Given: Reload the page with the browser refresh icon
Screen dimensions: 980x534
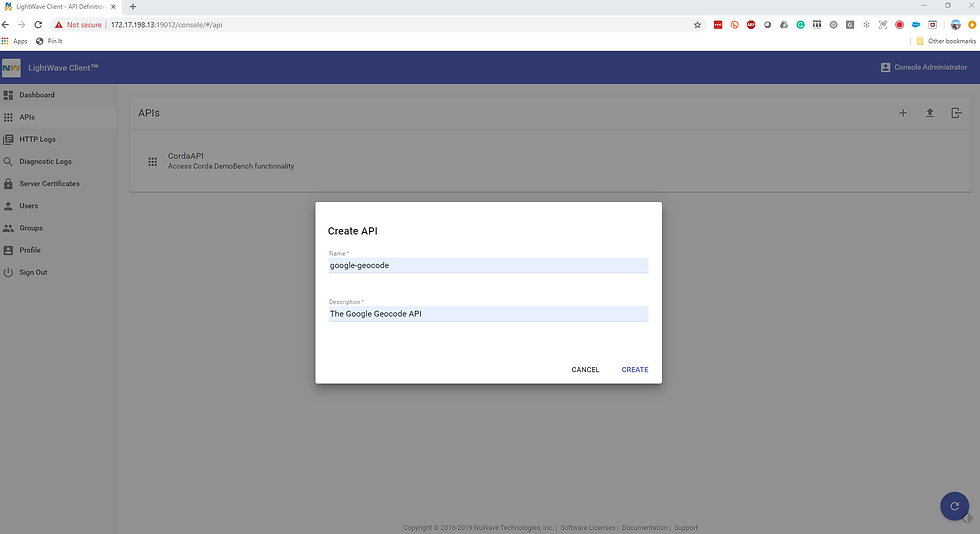Looking at the screenshot, I should click(38, 25).
